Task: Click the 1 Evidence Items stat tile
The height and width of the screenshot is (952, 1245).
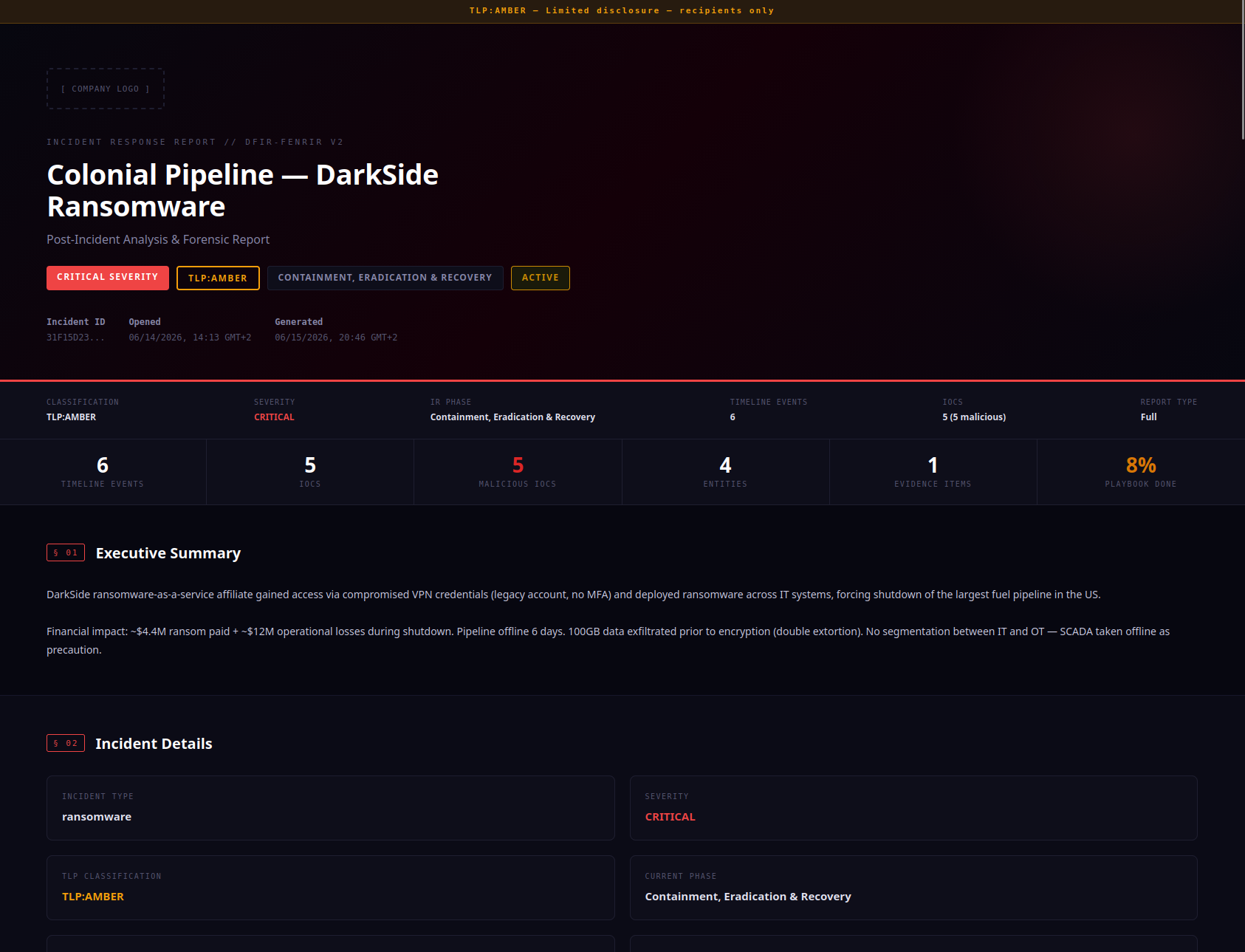Action: [x=933, y=472]
